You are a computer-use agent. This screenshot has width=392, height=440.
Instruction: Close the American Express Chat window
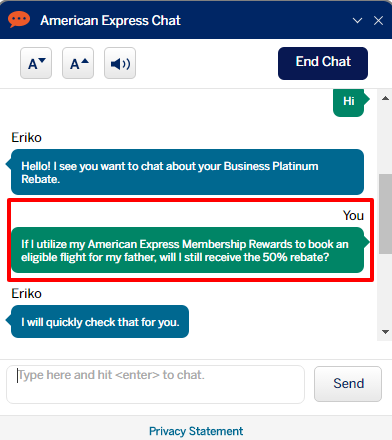[x=378, y=21]
